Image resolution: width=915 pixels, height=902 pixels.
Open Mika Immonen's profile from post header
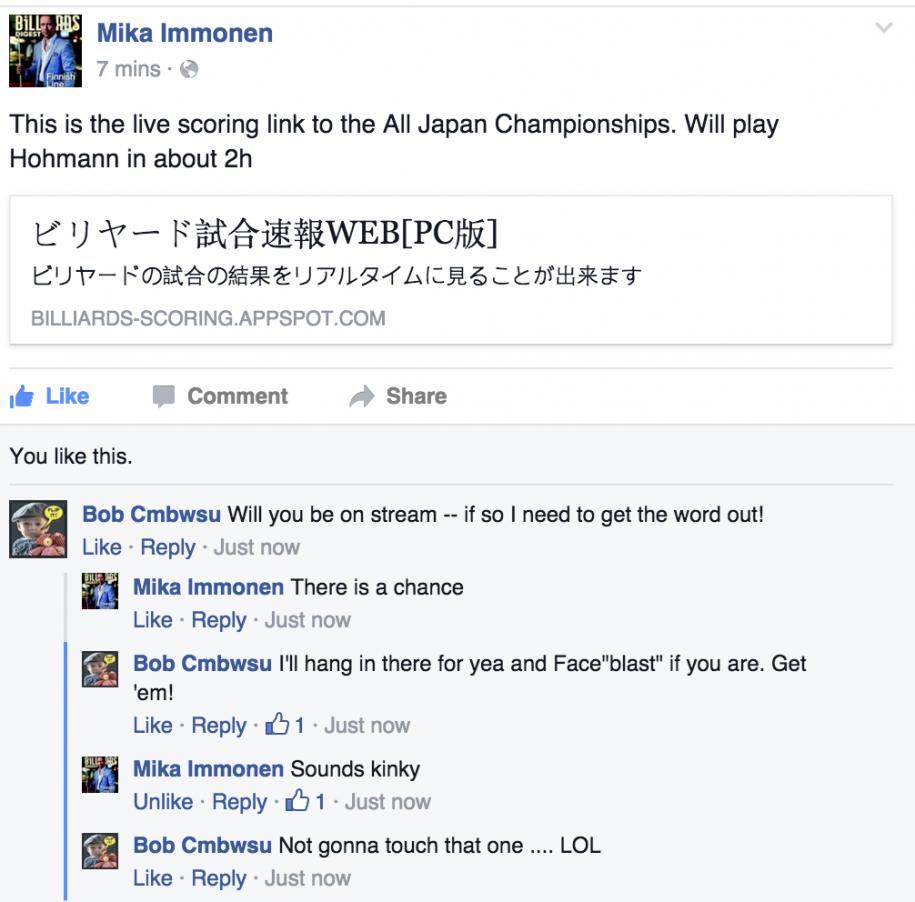pyautogui.click(x=184, y=33)
